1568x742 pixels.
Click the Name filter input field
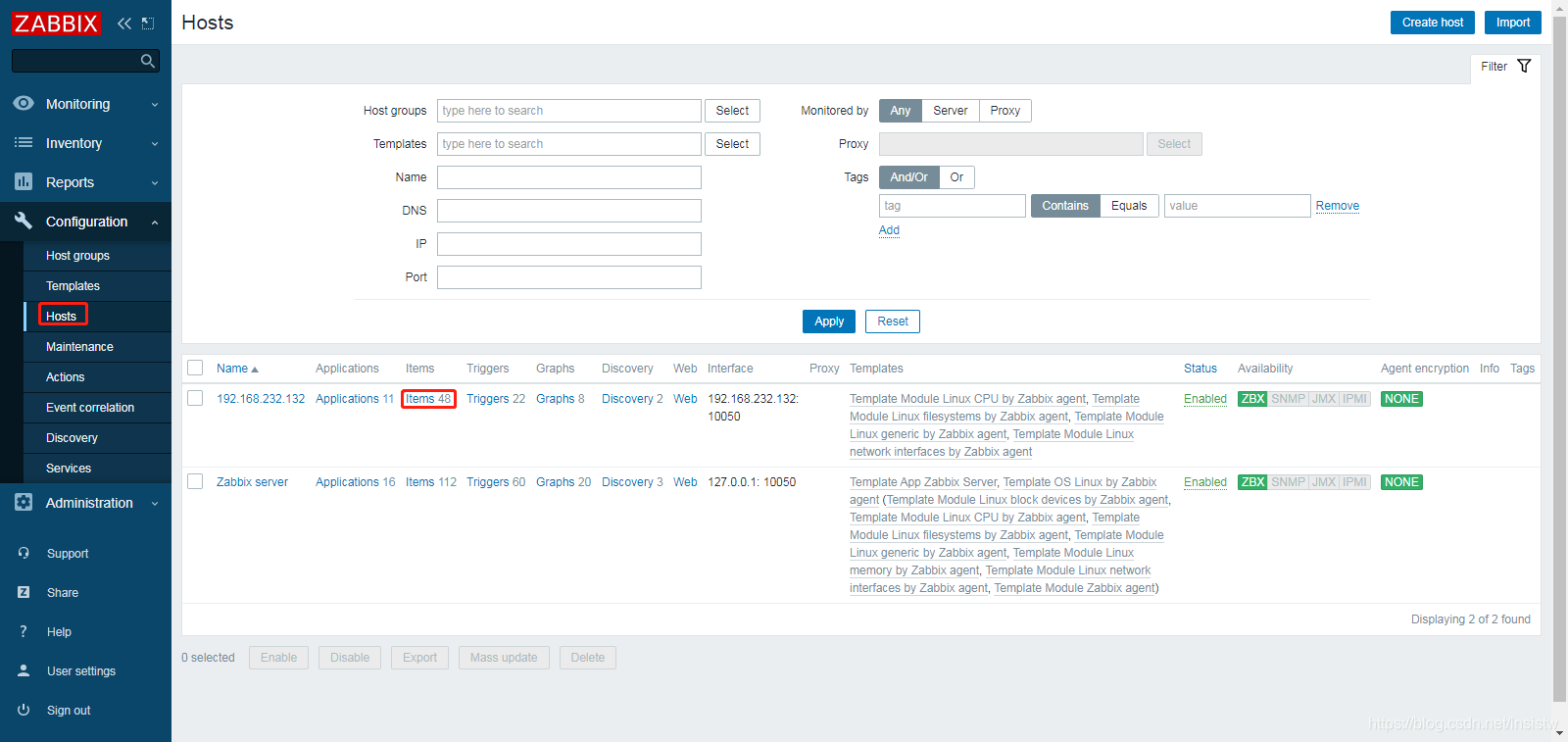[x=569, y=177]
